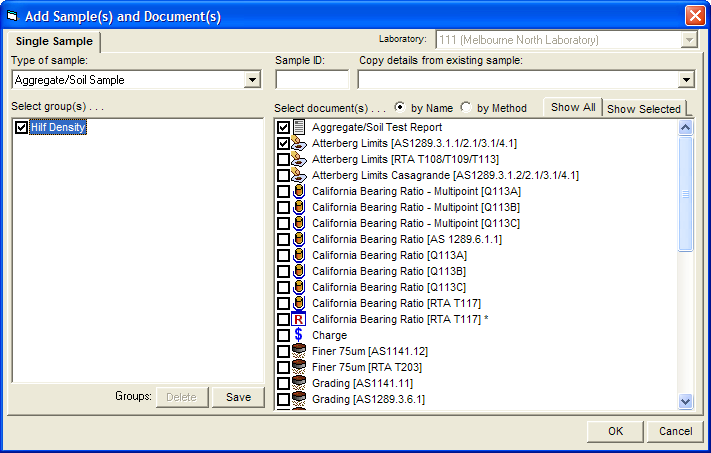
Task: Click the red R icon for California Bearing Ratio [RTA T117] *
Action: (x=299, y=319)
